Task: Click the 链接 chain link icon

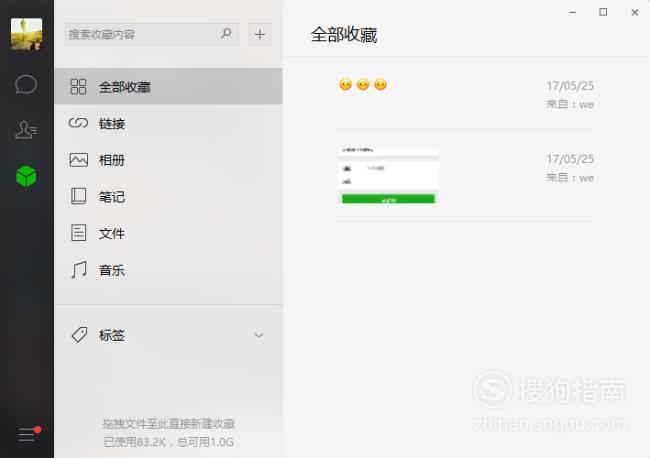Action: pyautogui.click(x=78, y=123)
